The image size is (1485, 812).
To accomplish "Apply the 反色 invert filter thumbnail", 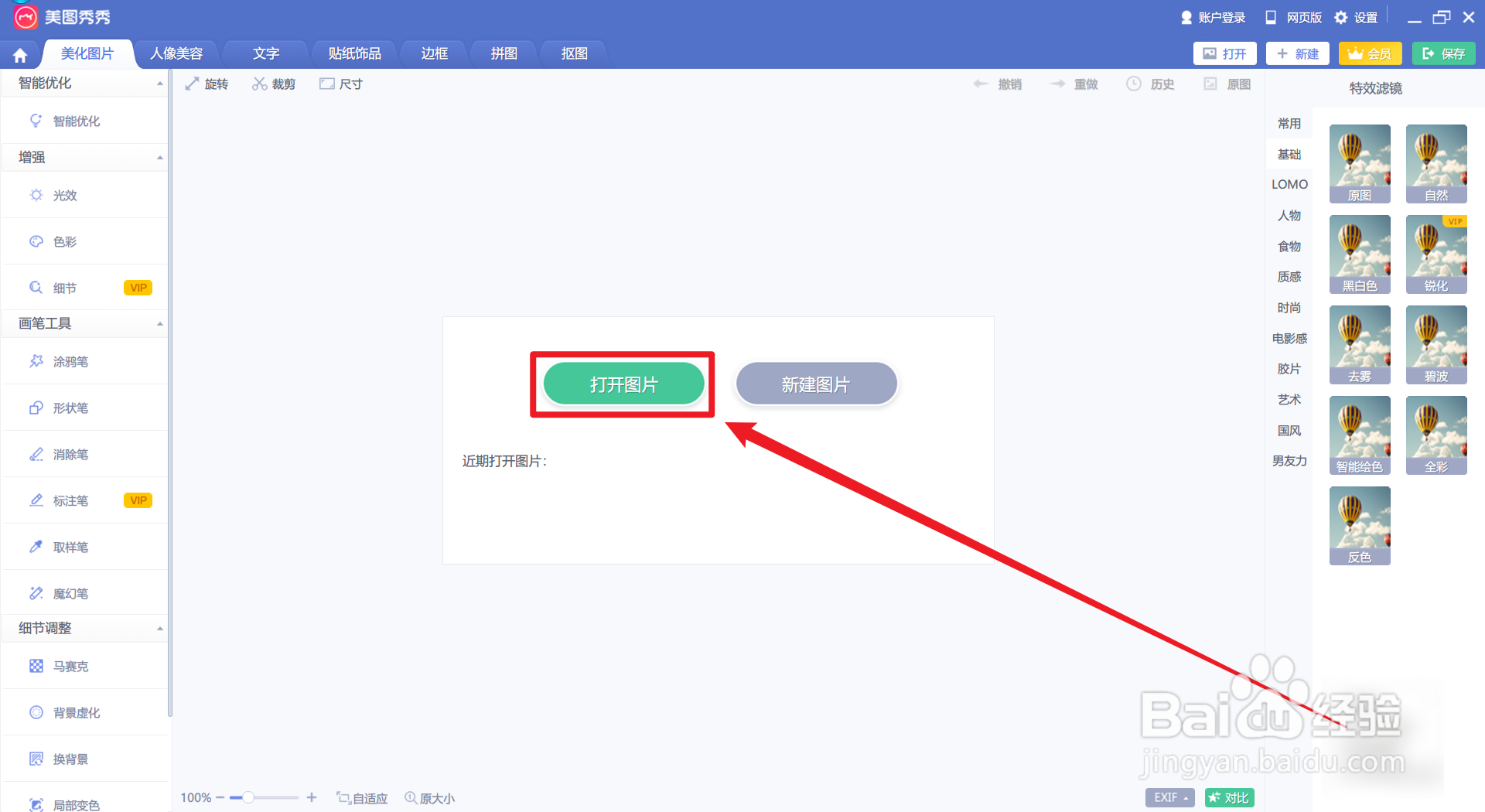I will pyautogui.click(x=1360, y=526).
